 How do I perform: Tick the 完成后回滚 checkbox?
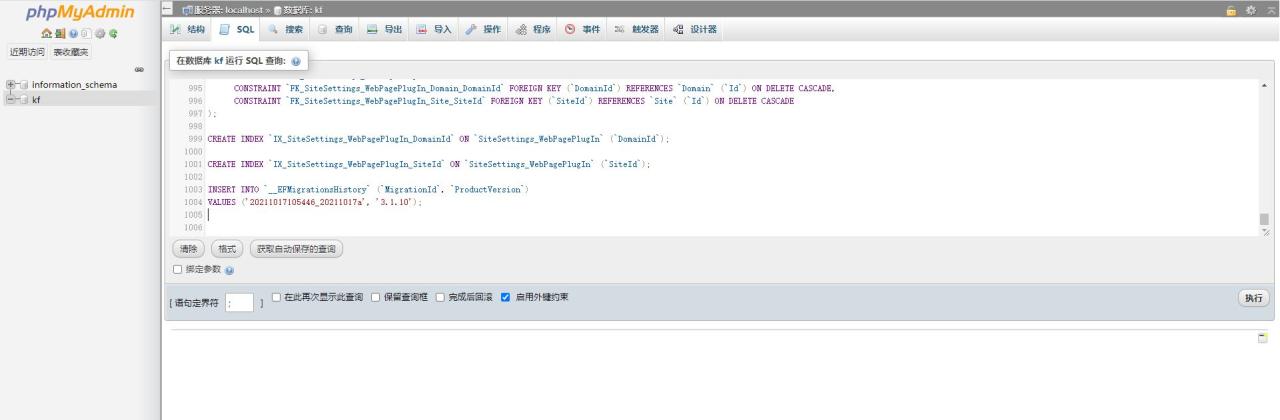tap(440, 297)
